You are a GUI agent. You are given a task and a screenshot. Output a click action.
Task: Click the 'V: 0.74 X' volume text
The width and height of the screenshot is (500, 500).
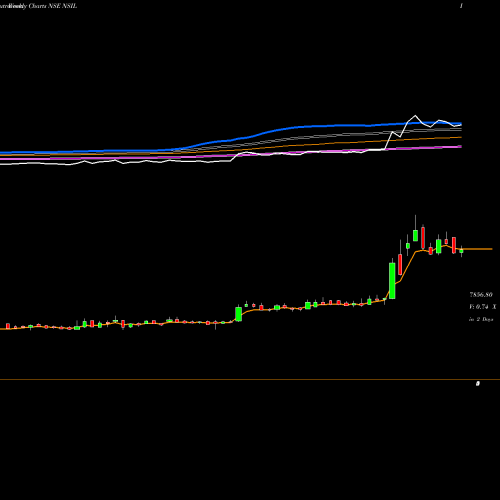(482, 307)
